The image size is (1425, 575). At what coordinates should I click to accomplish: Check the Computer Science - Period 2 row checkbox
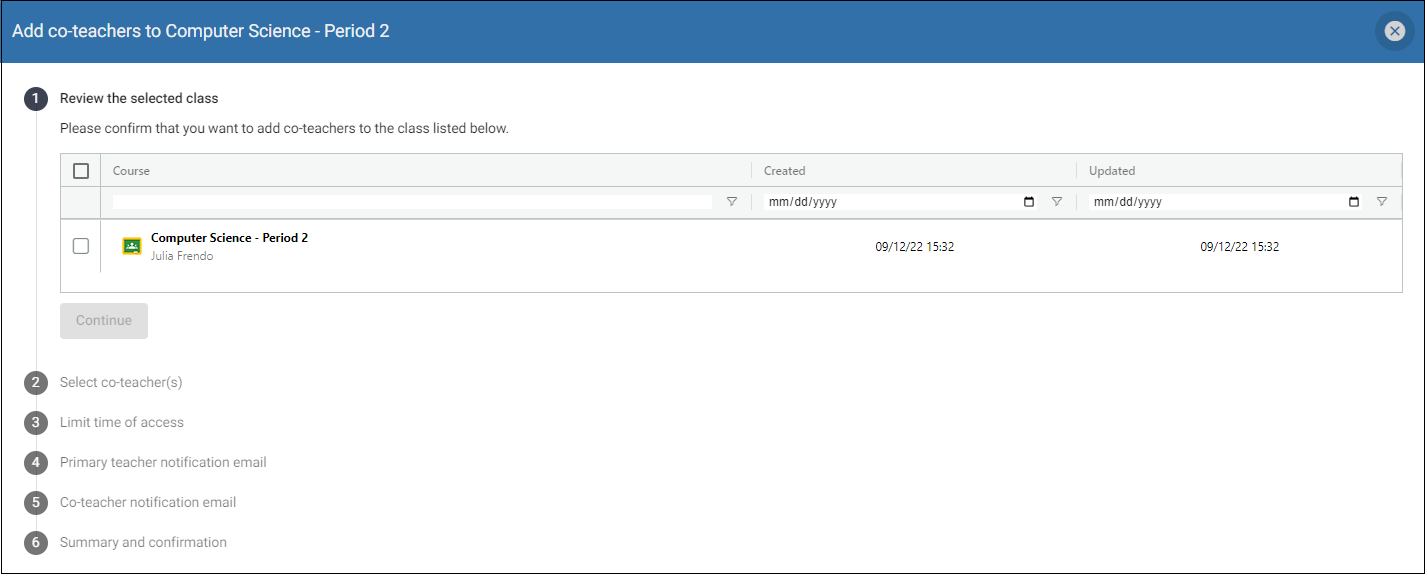click(81, 246)
